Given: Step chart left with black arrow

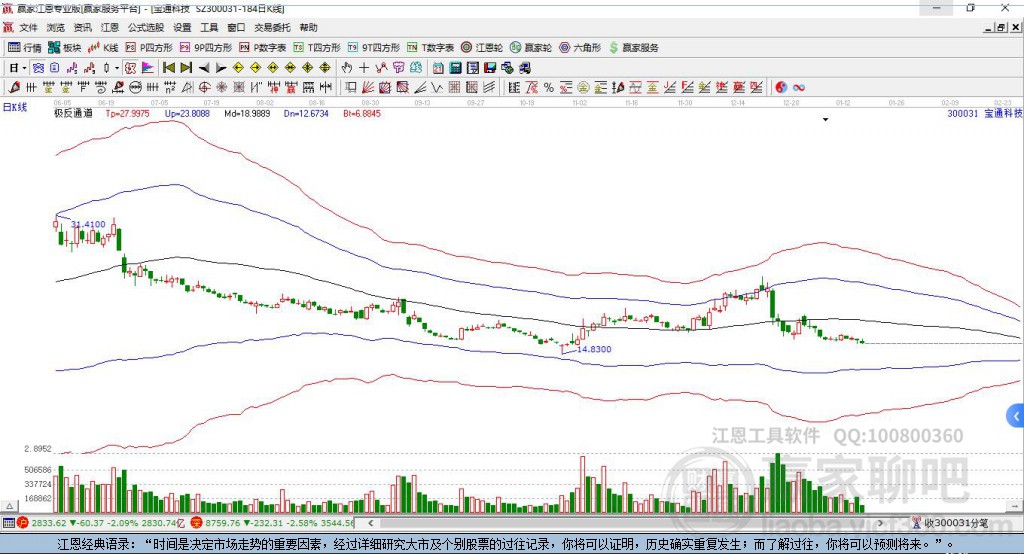Looking at the screenshot, I should 204,68.
